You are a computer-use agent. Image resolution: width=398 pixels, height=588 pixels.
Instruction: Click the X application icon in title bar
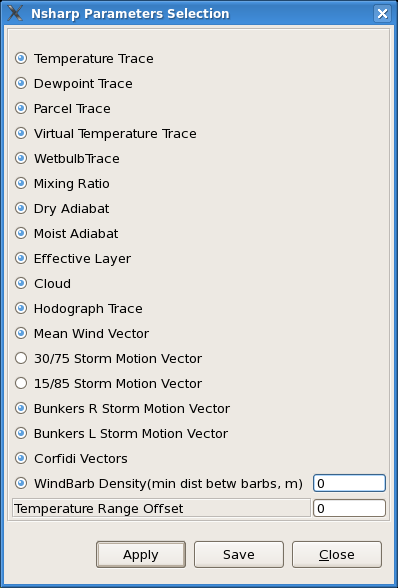click(15, 13)
